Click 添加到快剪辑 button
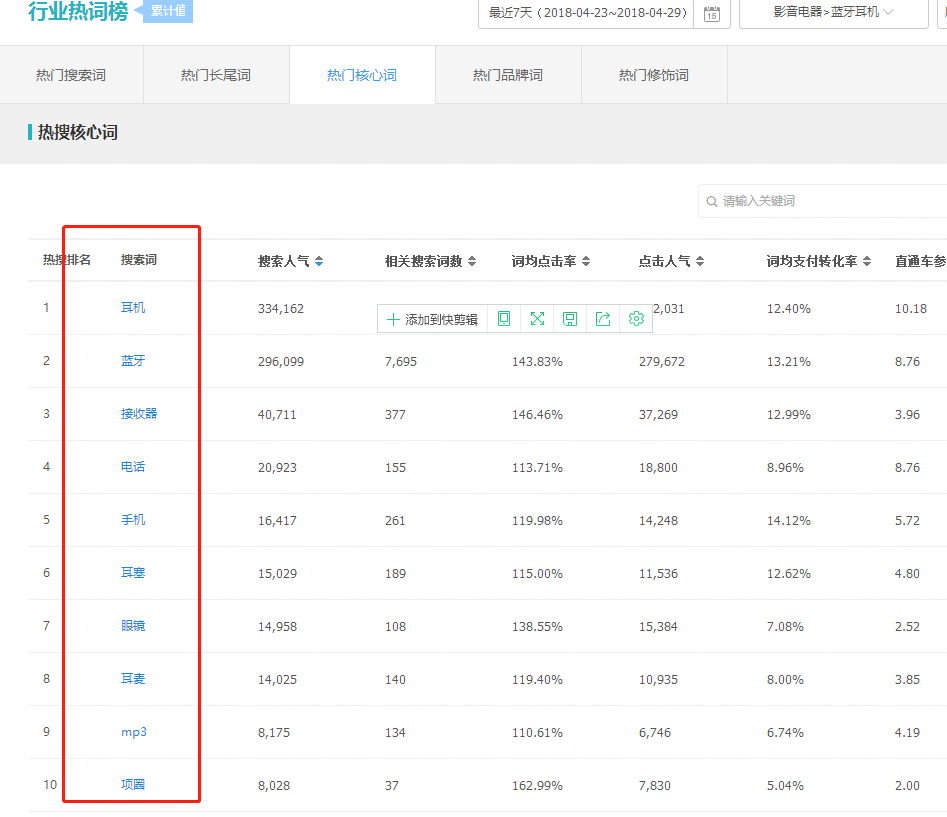The height and width of the screenshot is (817, 947). pos(432,319)
